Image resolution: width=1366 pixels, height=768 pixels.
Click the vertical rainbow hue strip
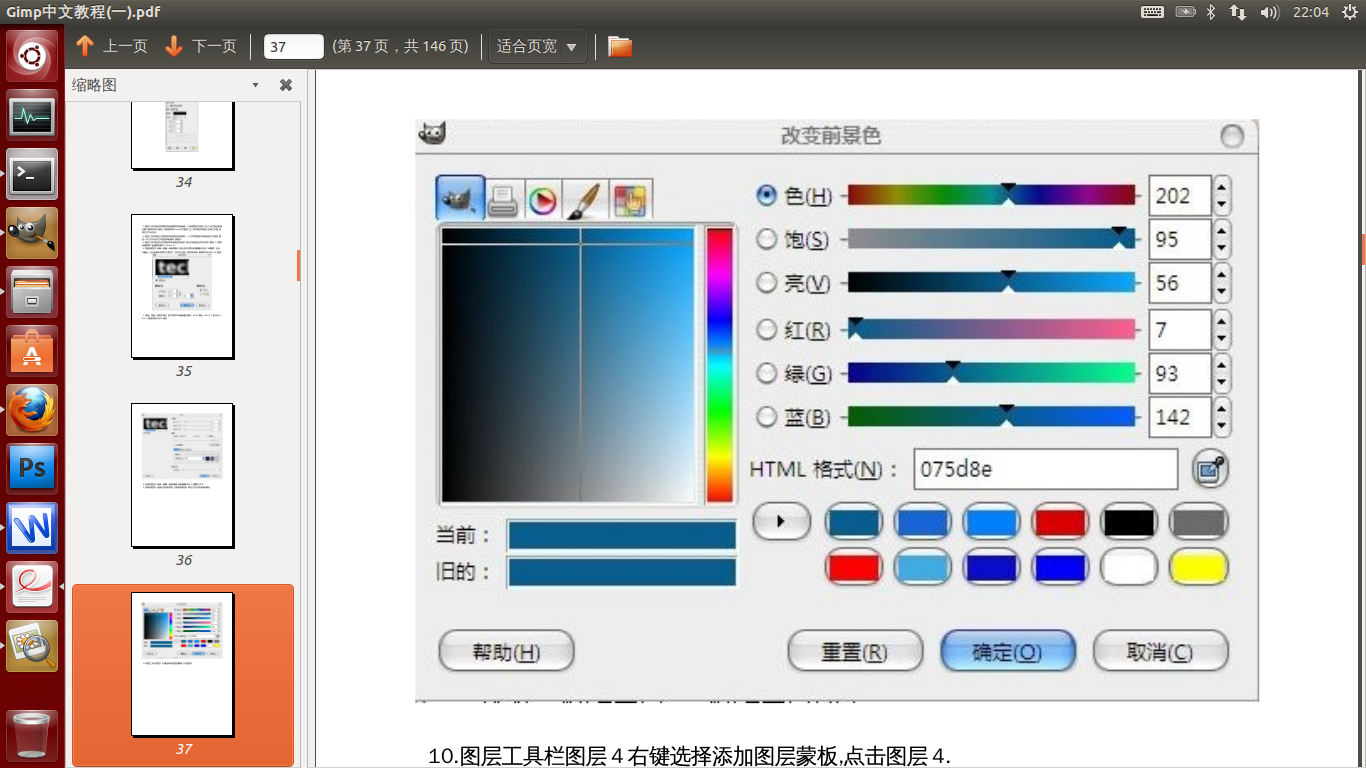click(720, 365)
